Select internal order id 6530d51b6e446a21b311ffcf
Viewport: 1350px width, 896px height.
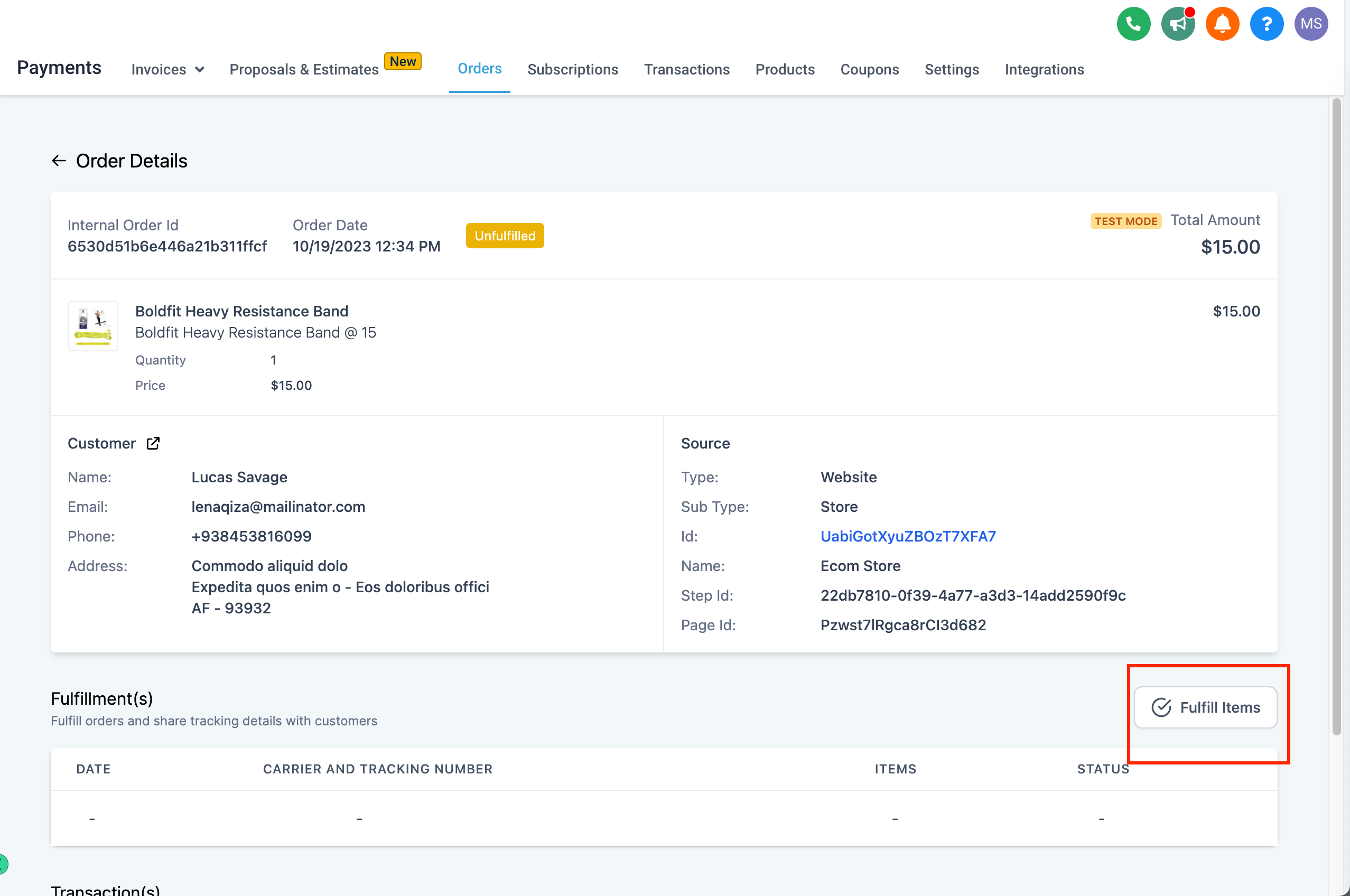pyautogui.click(x=167, y=246)
